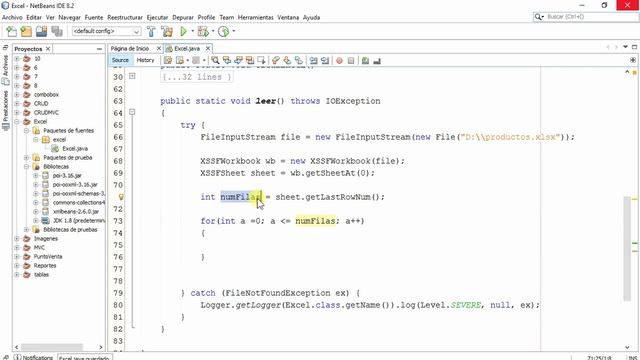The height and width of the screenshot is (360, 640).
Task: Minimize the Proyectos panel
Action: [99, 49]
